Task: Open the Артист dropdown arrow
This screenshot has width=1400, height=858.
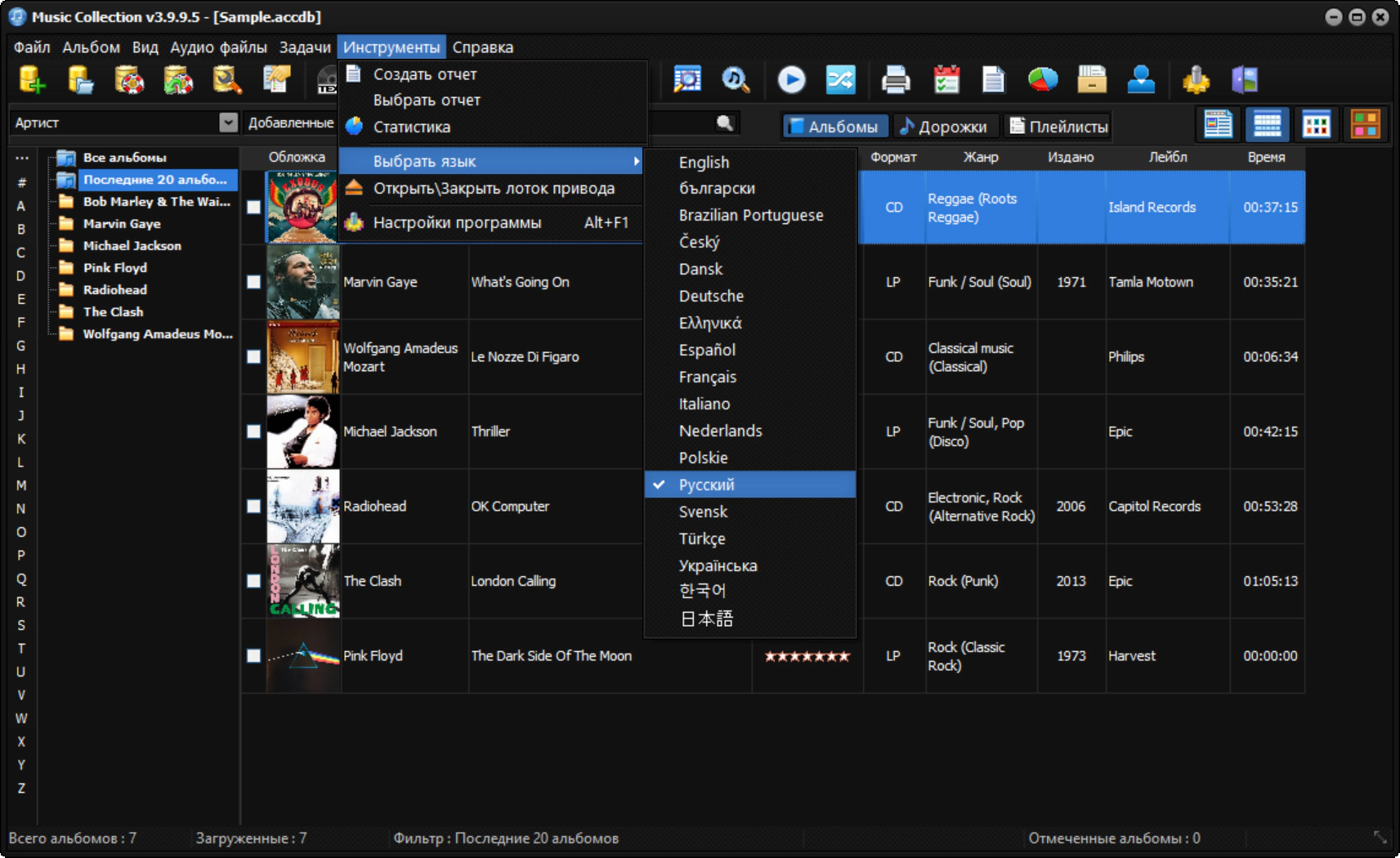Action: coord(228,123)
